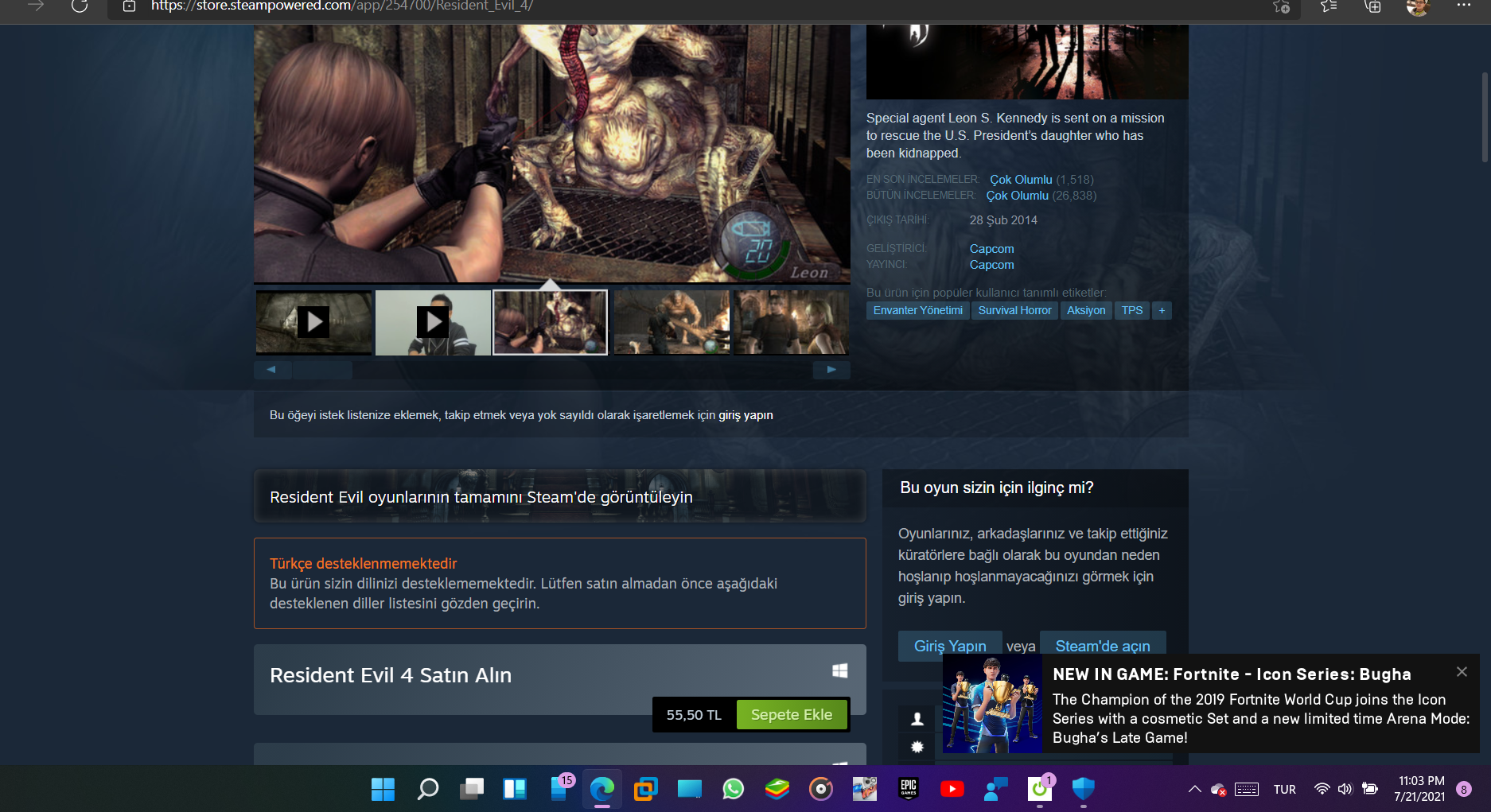Open the Resident Evil franchise banner
The image size is (1491, 812).
[560, 496]
